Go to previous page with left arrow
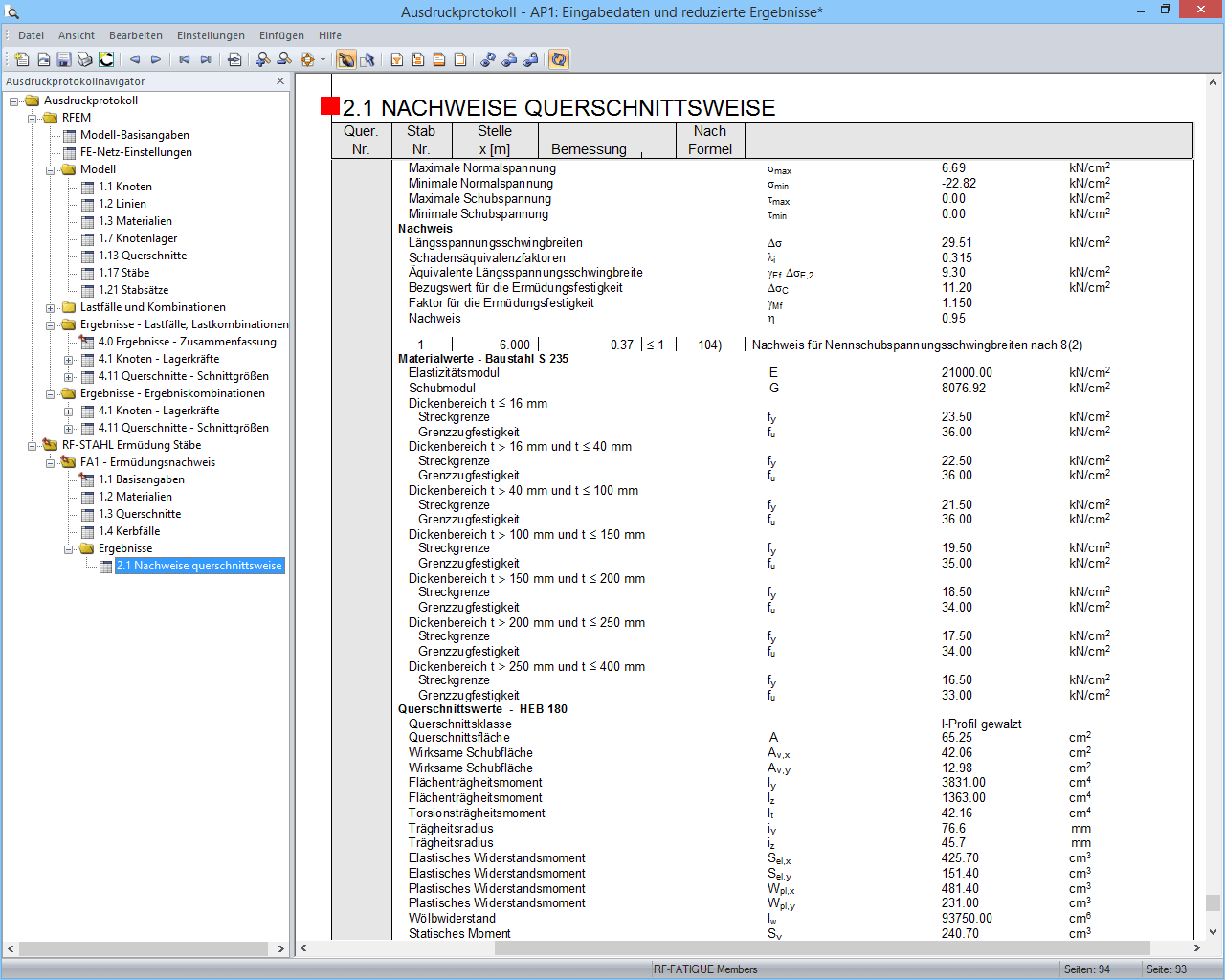 135,59
